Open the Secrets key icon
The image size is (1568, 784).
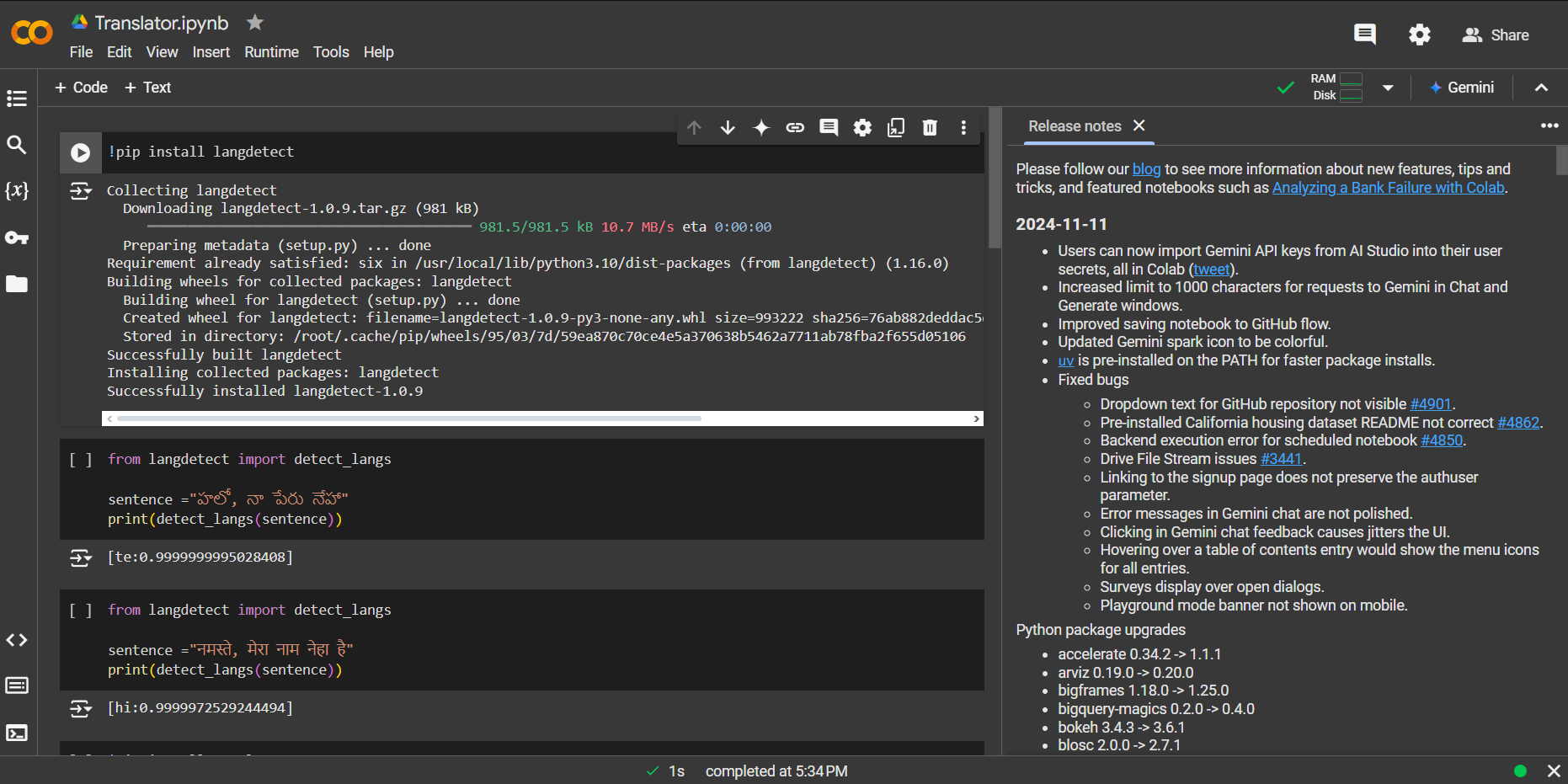[17, 237]
